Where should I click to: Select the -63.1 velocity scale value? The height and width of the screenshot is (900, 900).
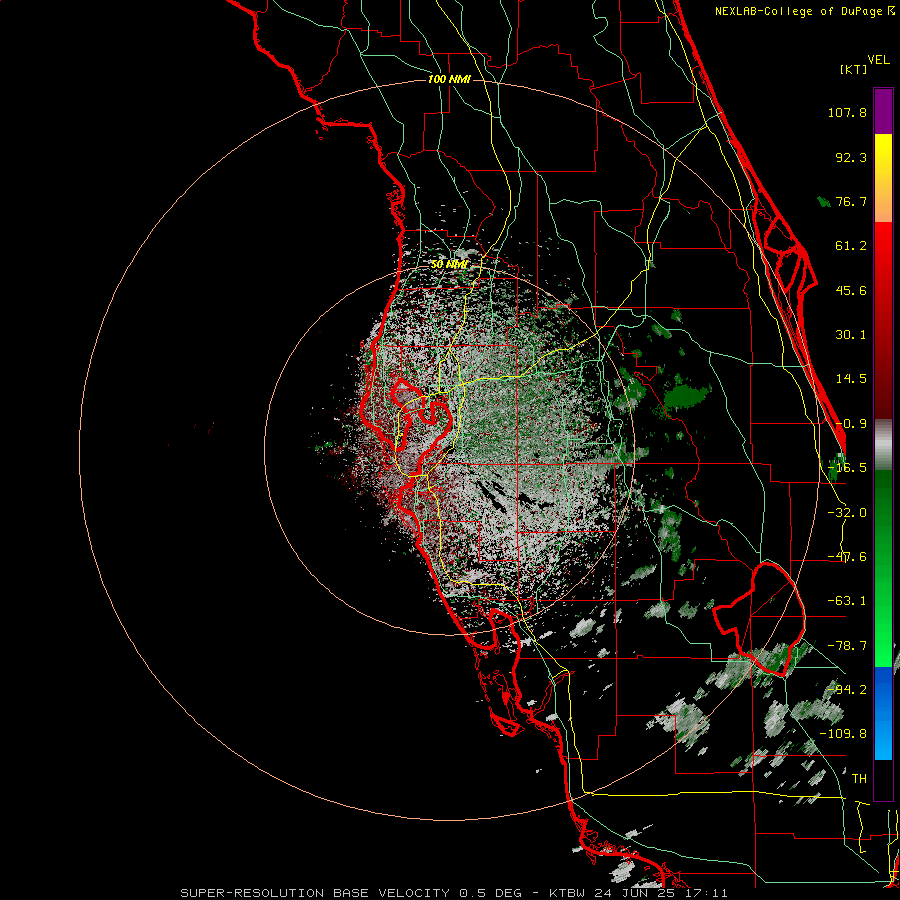(847, 601)
